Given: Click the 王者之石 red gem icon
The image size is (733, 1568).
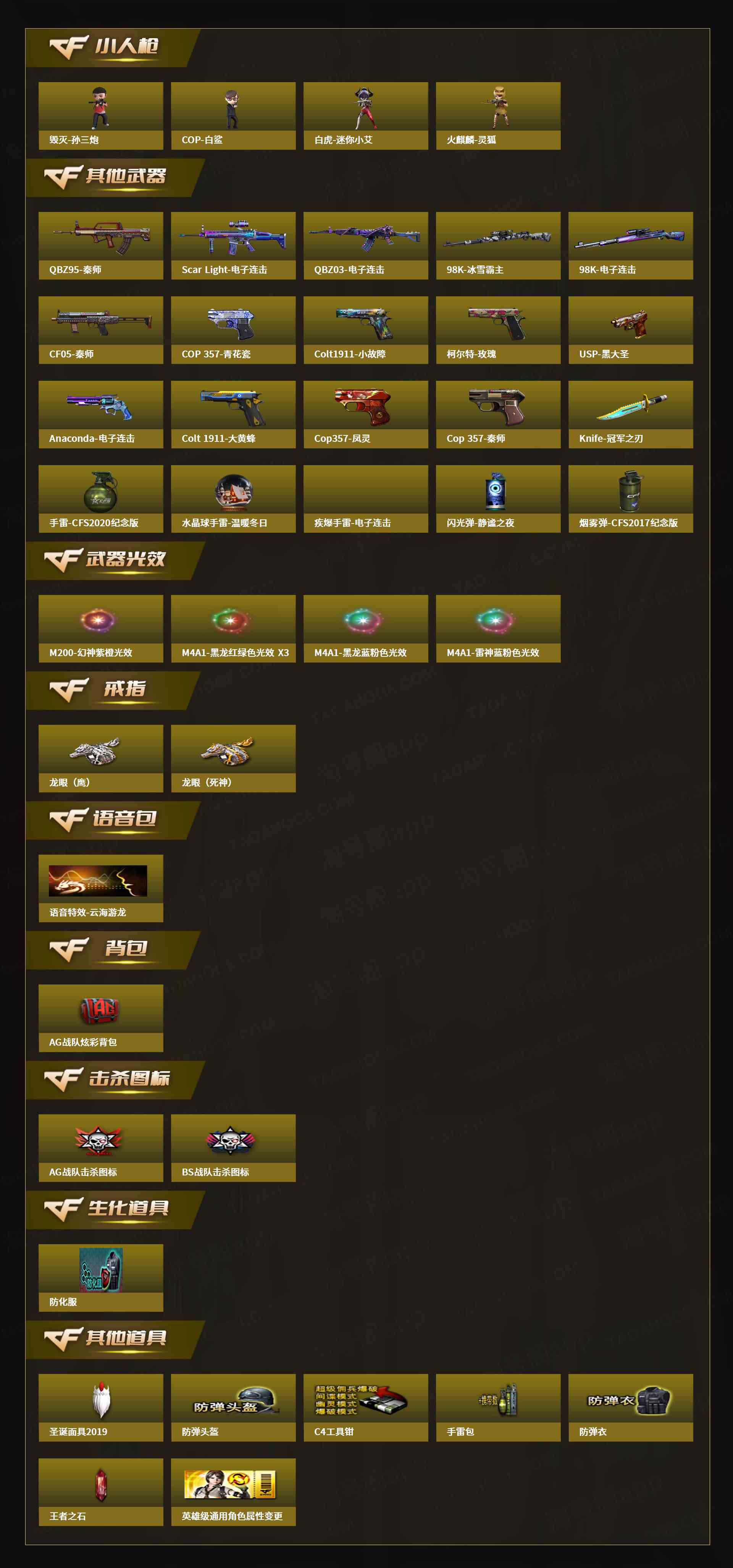Looking at the screenshot, I should coord(101,1485).
